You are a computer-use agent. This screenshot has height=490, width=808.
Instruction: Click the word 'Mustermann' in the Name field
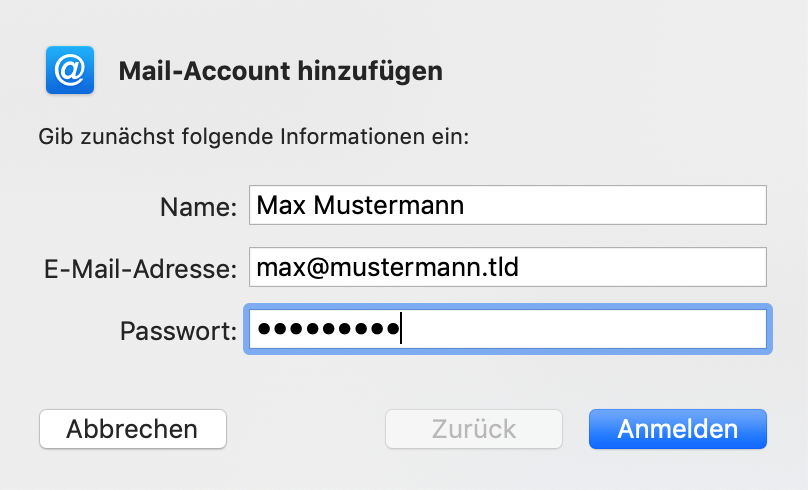coord(389,205)
